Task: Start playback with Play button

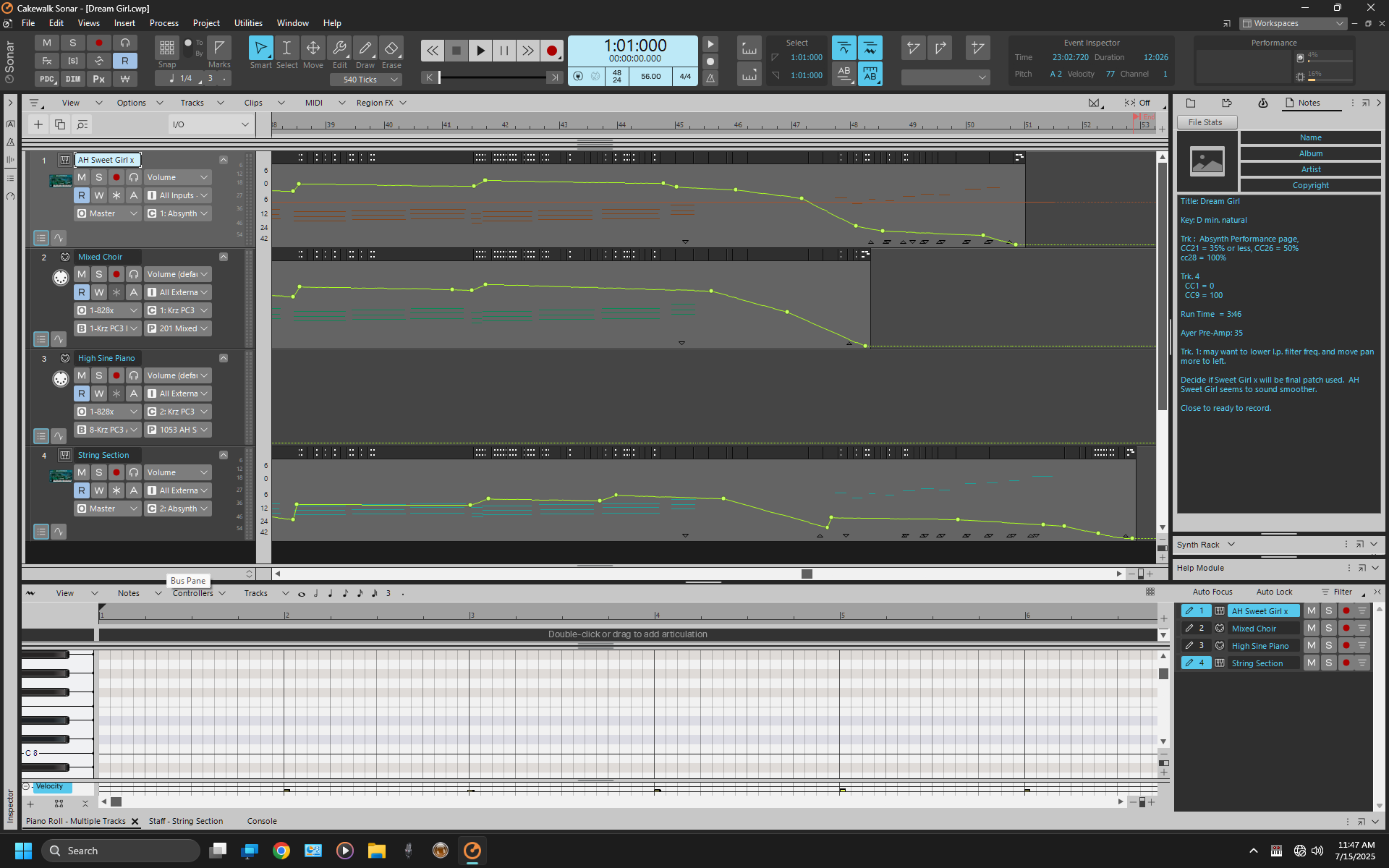Action: [x=480, y=51]
